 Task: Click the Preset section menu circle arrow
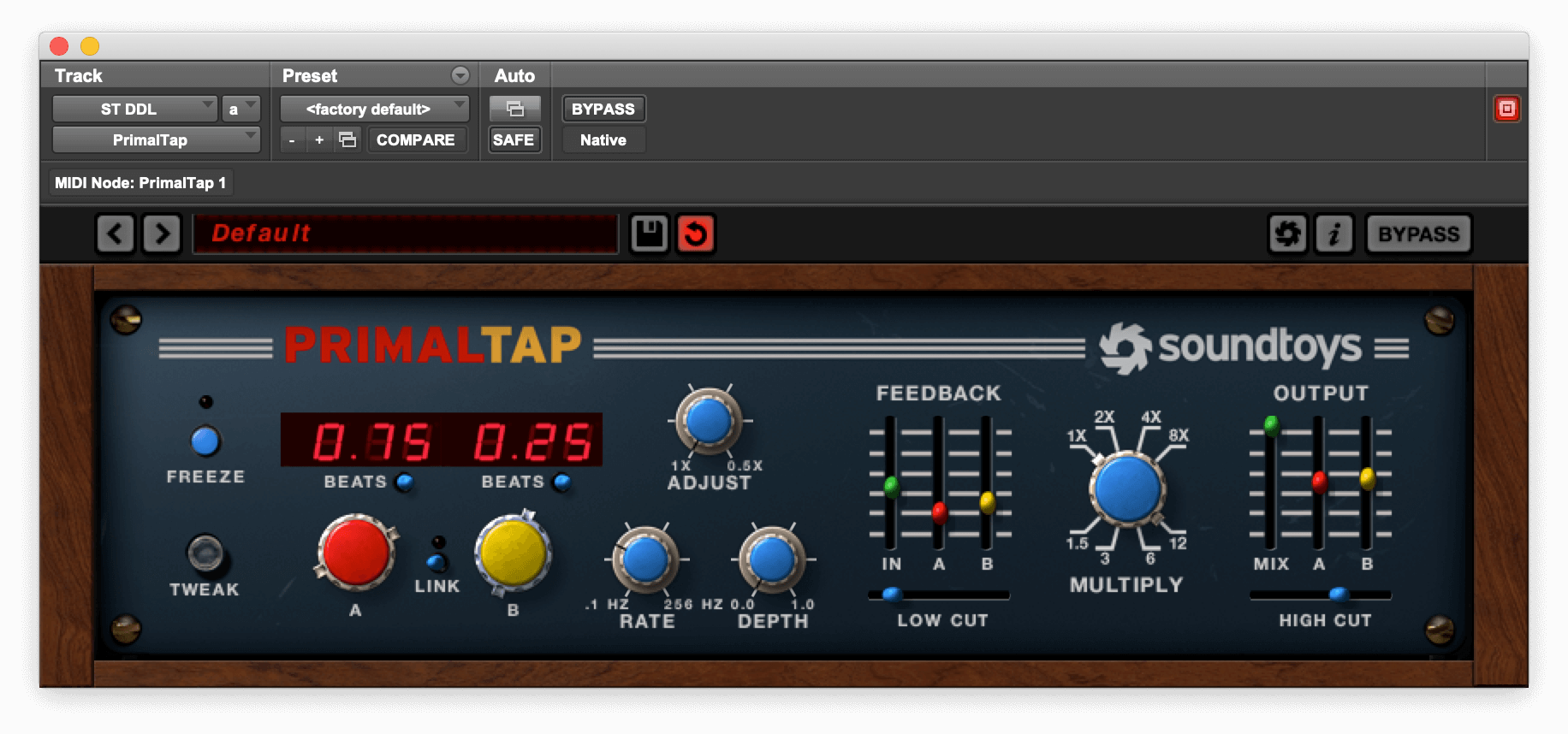460,75
